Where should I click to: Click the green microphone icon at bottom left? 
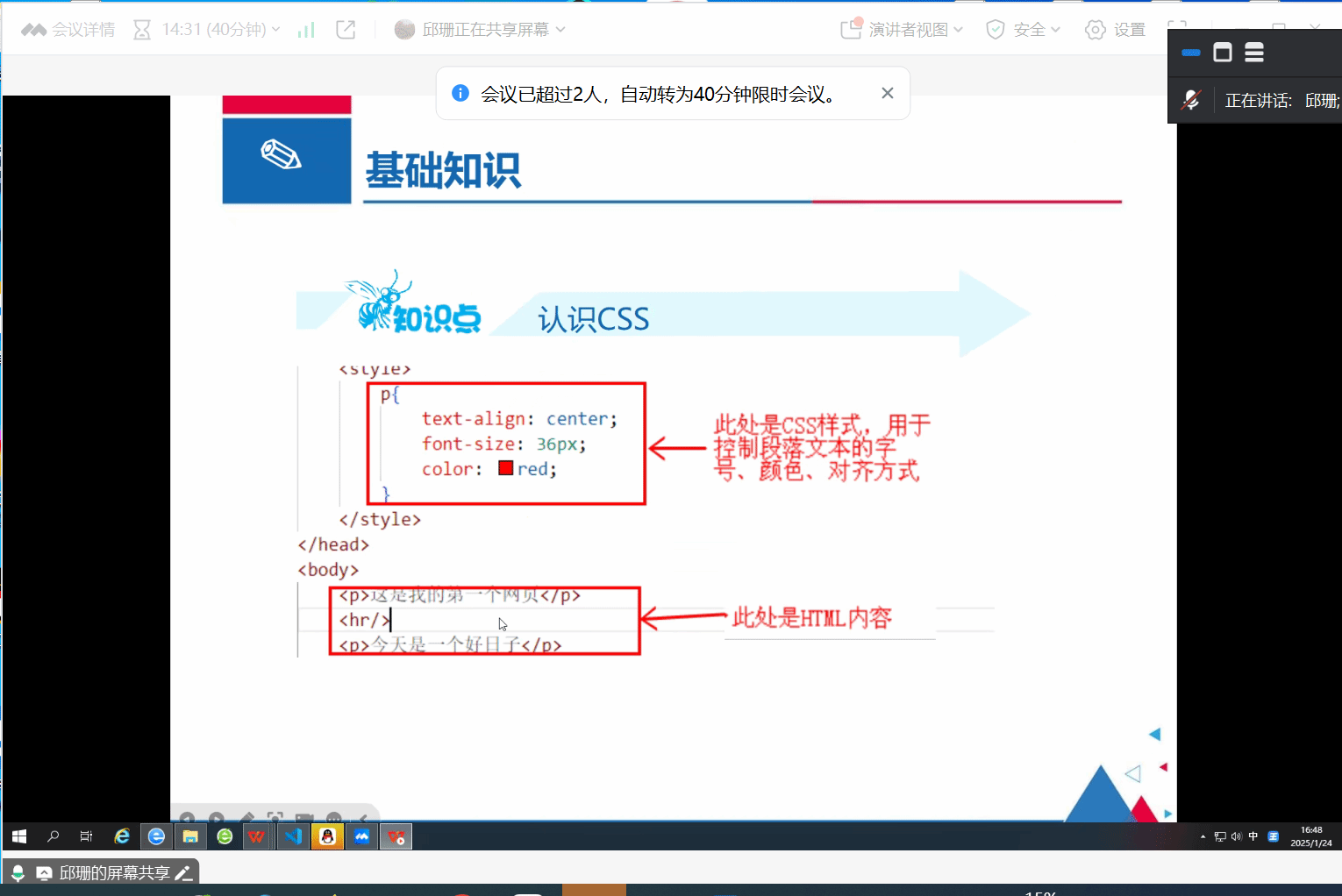click(x=18, y=873)
